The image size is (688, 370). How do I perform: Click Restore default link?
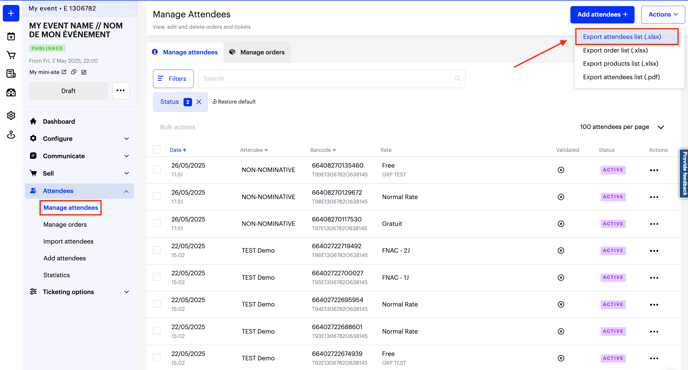coord(234,102)
